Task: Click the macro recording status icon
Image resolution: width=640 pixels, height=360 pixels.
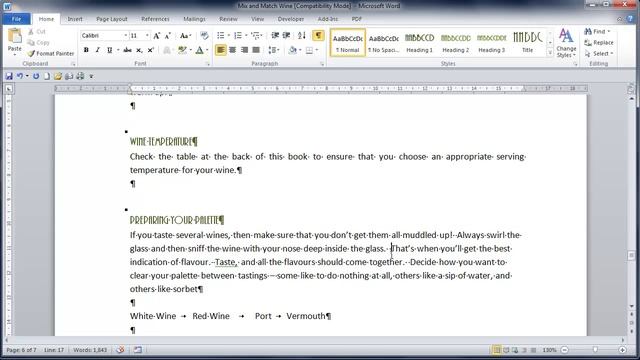Action: [138, 350]
